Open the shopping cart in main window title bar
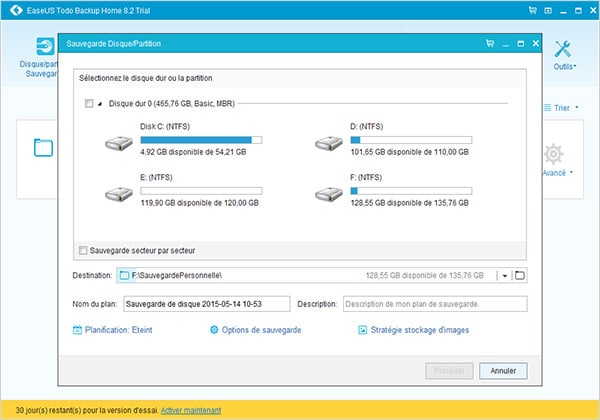Image resolution: width=600 pixels, height=420 pixels. (x=532, y=10)
